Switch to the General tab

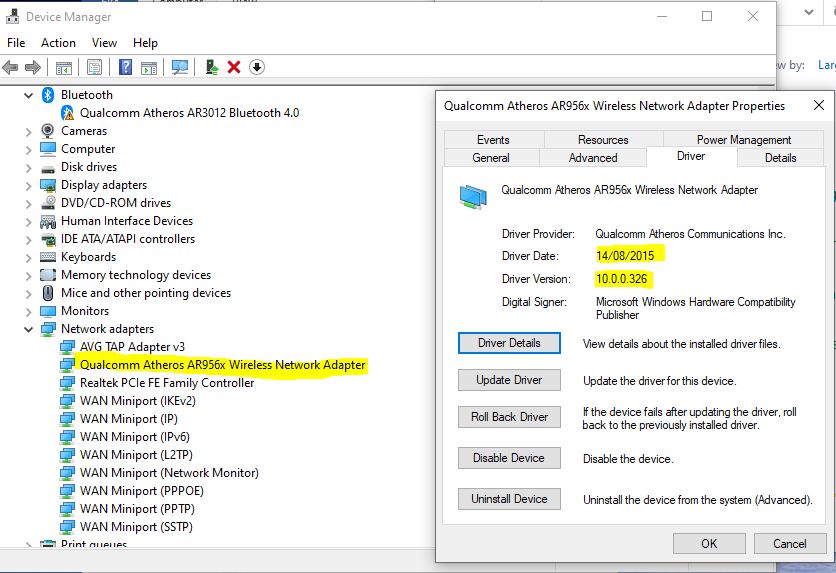491,158
